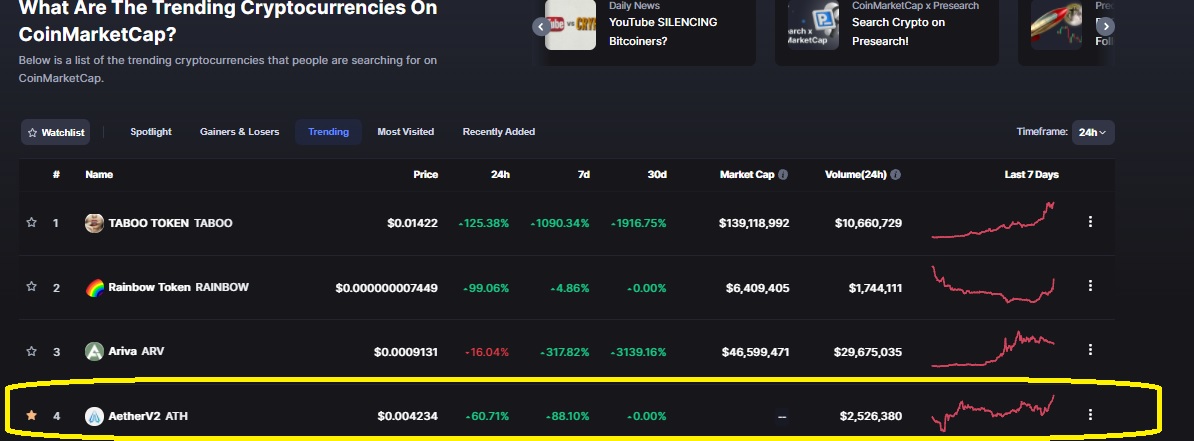The image size is (1194, 441).
Task: Select the Trending tab
Action: click(x=328, y=132)
